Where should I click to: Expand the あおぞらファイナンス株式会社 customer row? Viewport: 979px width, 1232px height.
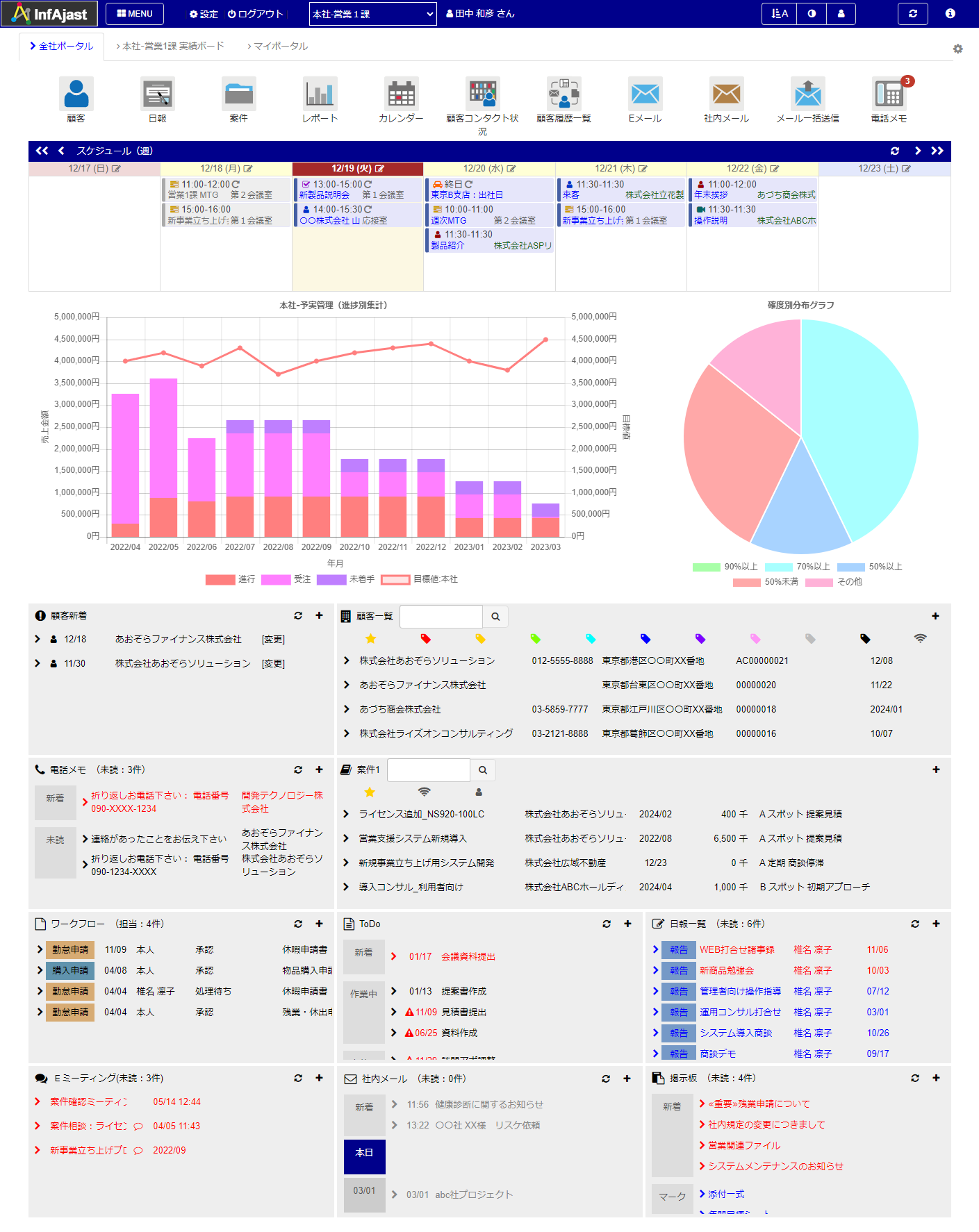pyautogui.click(x=347, y=685)
